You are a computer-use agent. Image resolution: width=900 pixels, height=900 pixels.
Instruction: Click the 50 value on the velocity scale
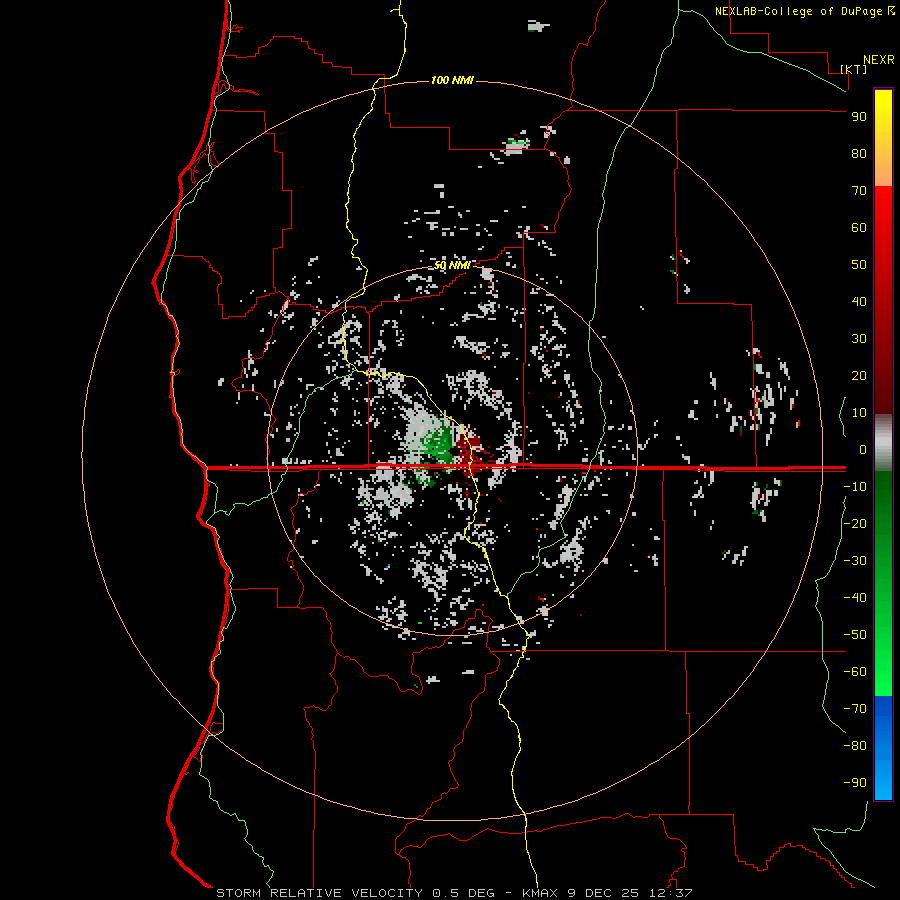tap(859, 265)
